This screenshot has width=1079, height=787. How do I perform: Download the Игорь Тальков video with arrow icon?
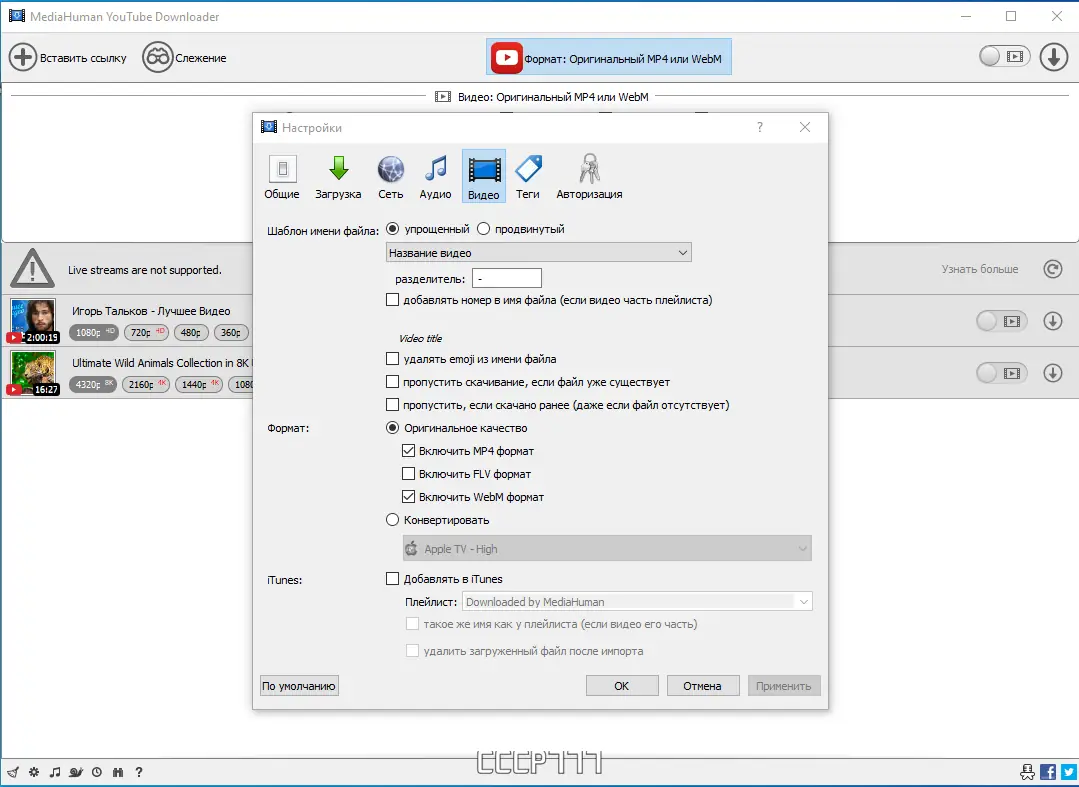point(1053,321)
